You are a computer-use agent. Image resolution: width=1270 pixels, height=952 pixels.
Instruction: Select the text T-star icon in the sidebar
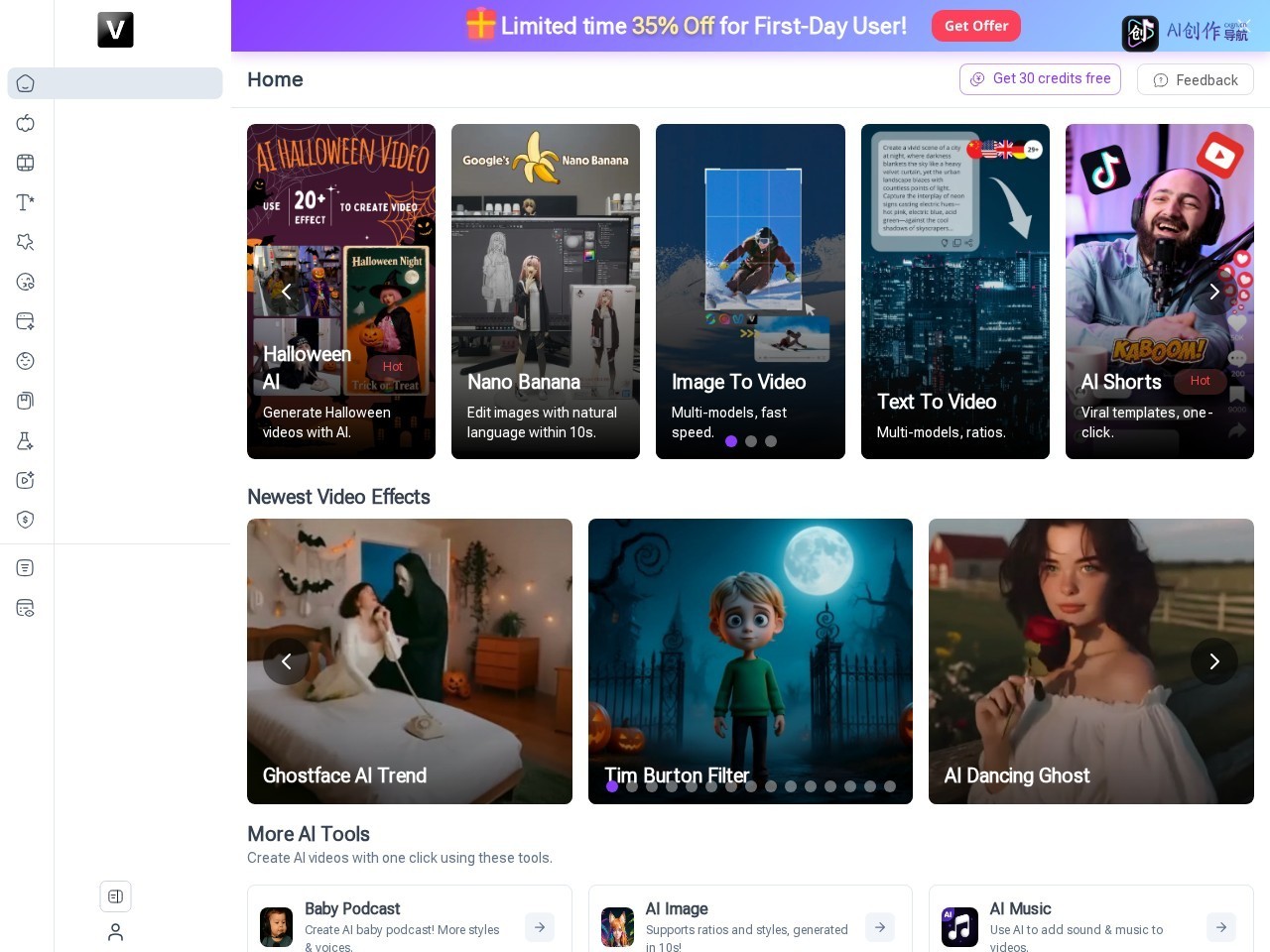point(26,202)
